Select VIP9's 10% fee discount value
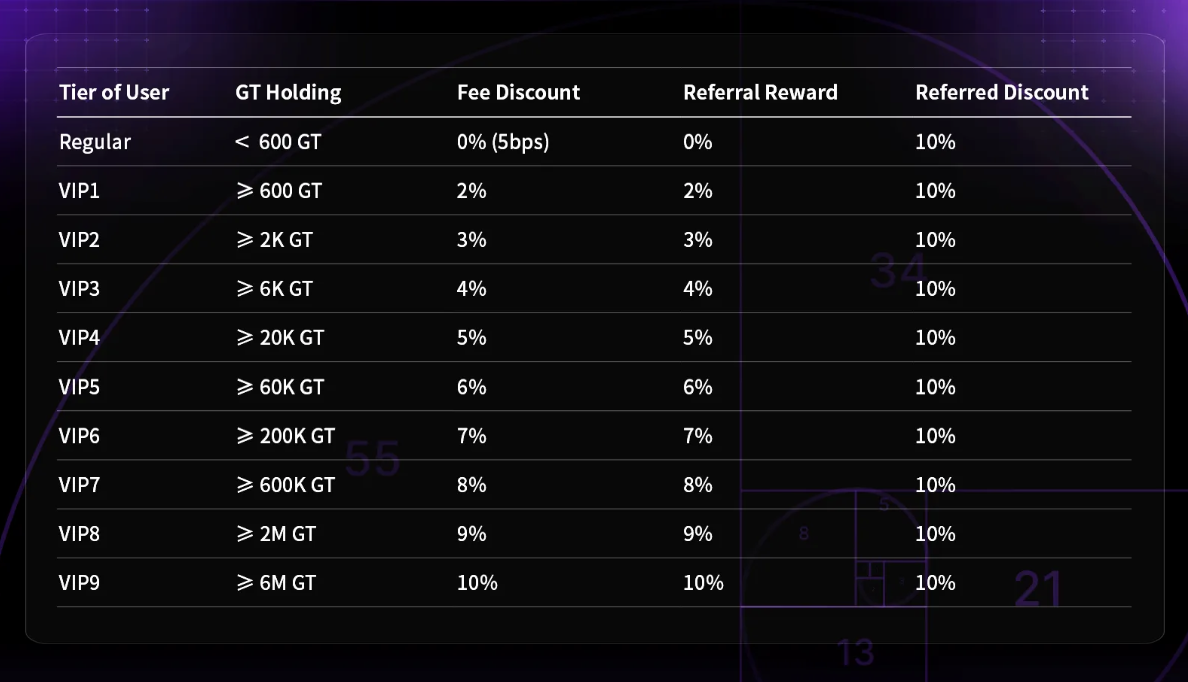 pyautogui.click(x=477, y=583)
